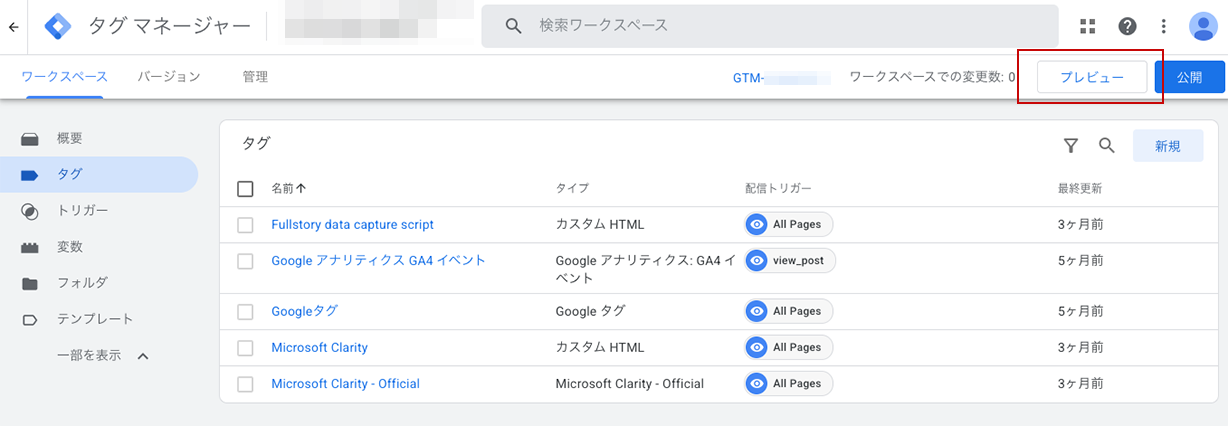
Task: Click the Tag Manager diamond logo
Action: [58, 26]
